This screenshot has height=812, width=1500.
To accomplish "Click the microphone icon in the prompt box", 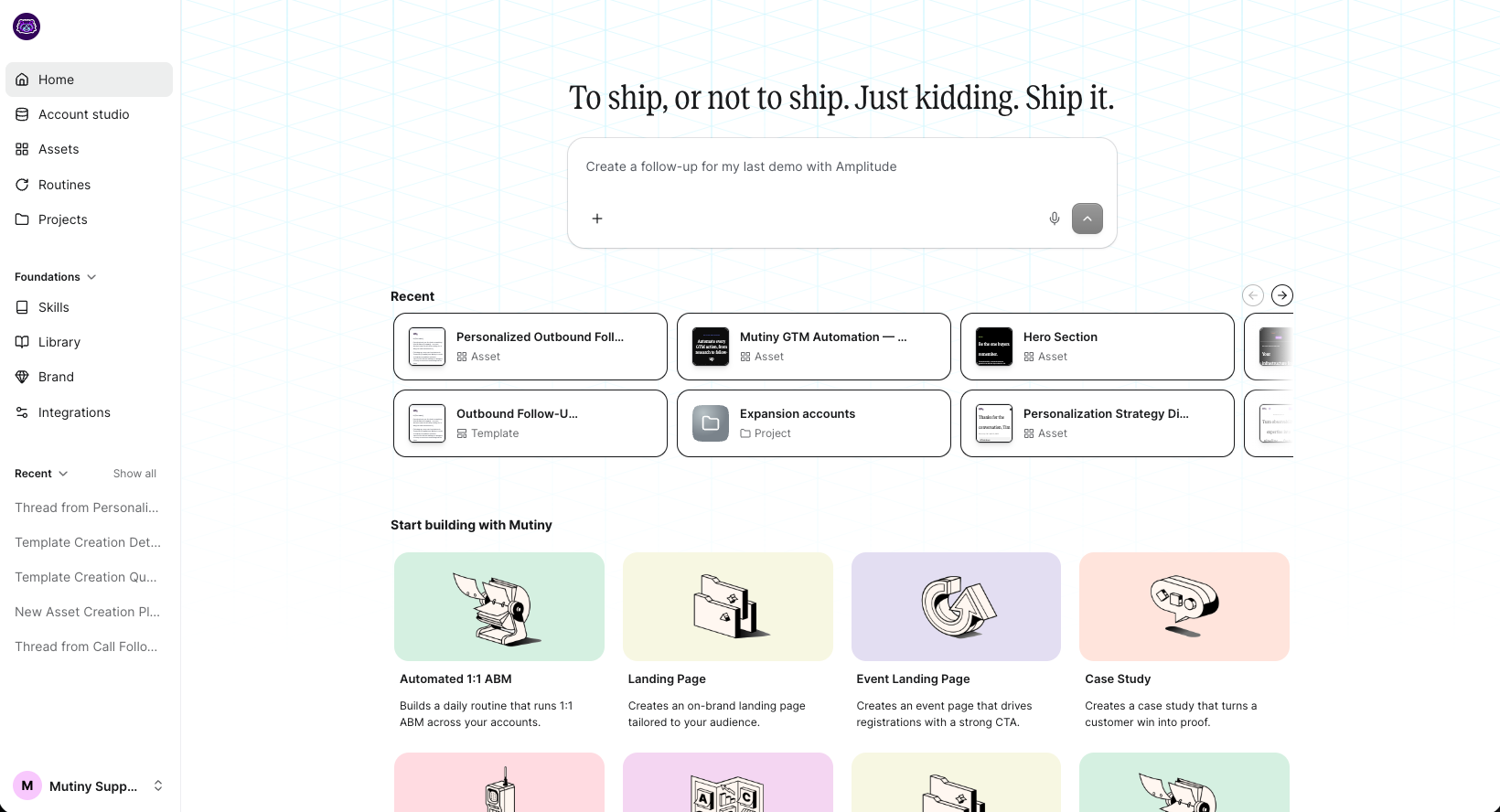I will (1055, 219).
